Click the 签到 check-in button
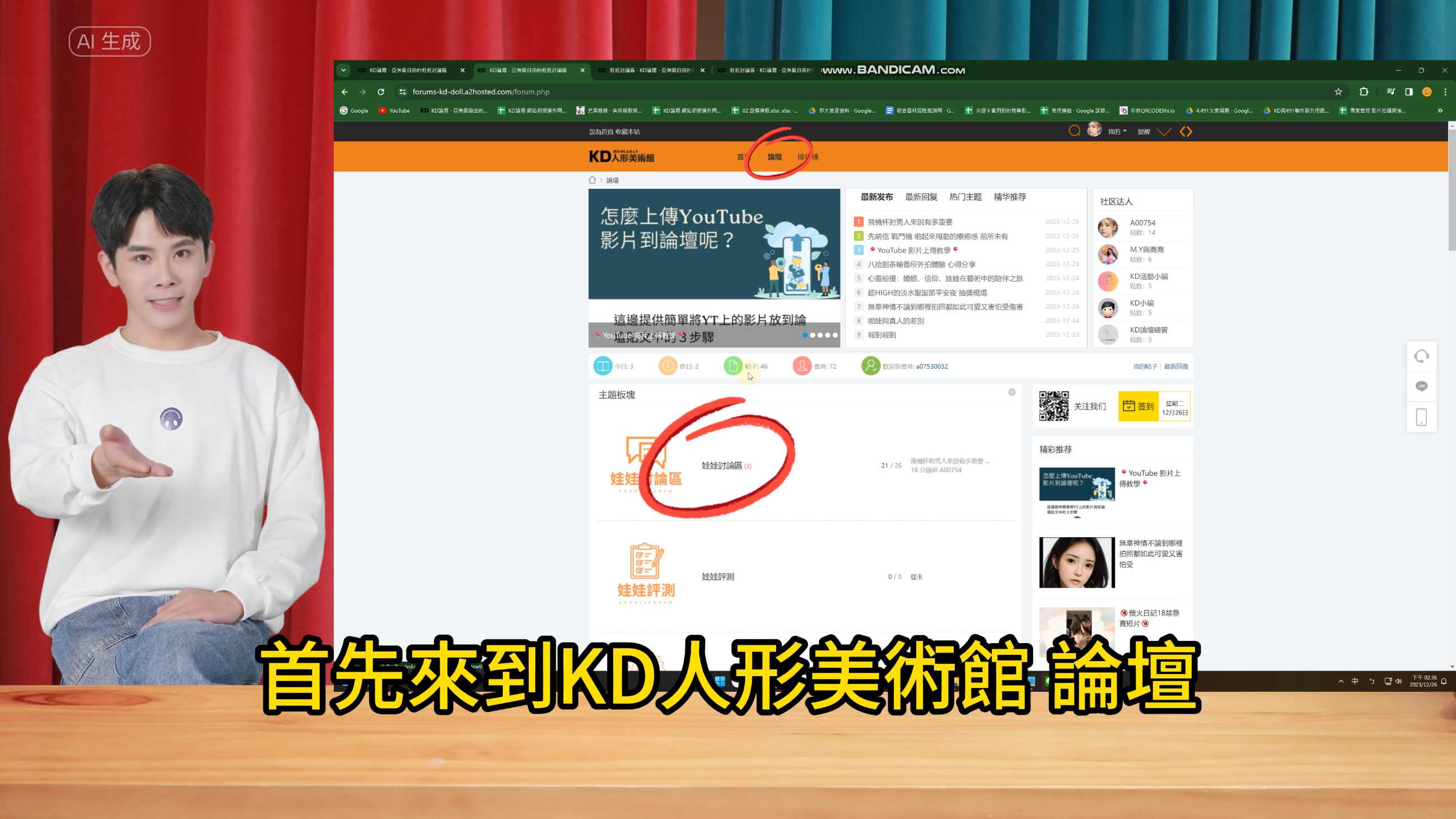The width and height of the screenshot is (1456, 819). [1138, 406]
